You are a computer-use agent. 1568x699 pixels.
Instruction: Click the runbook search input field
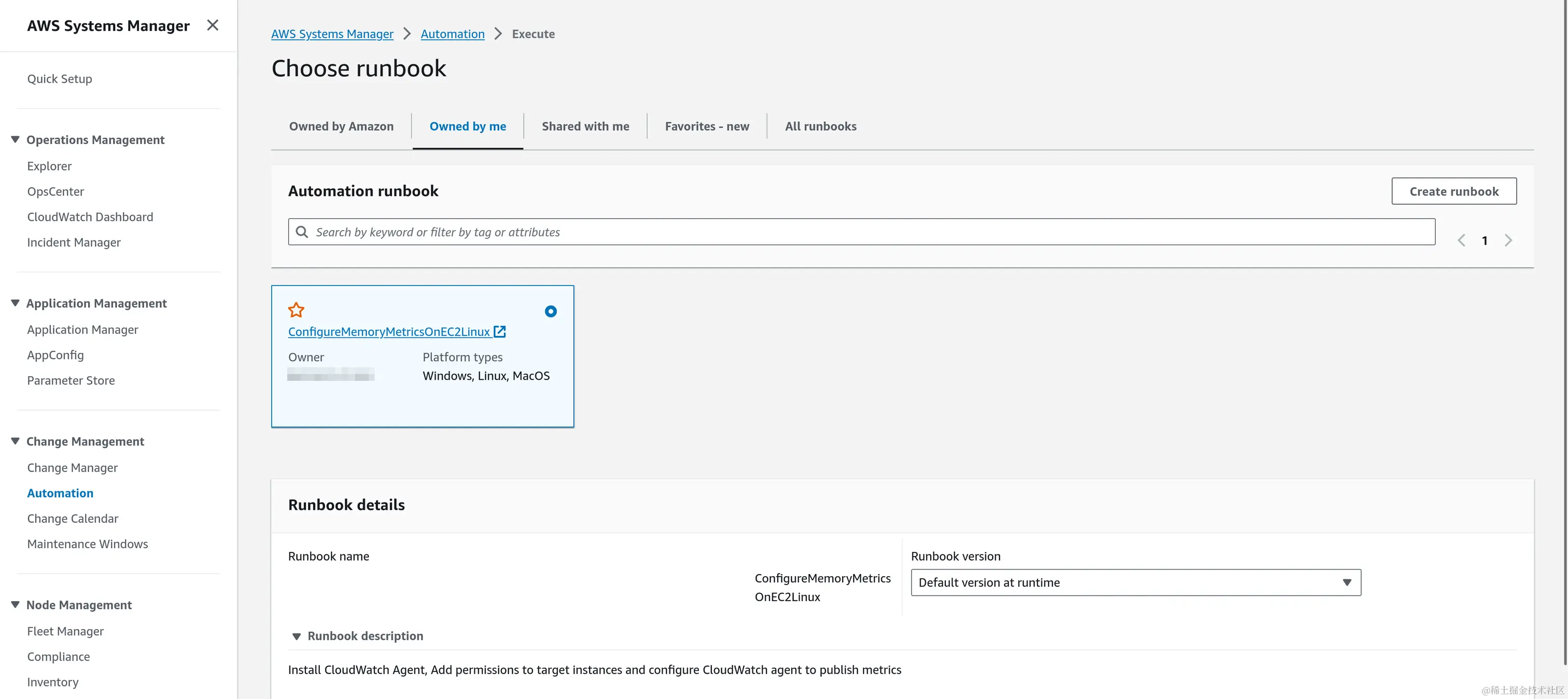871,232
